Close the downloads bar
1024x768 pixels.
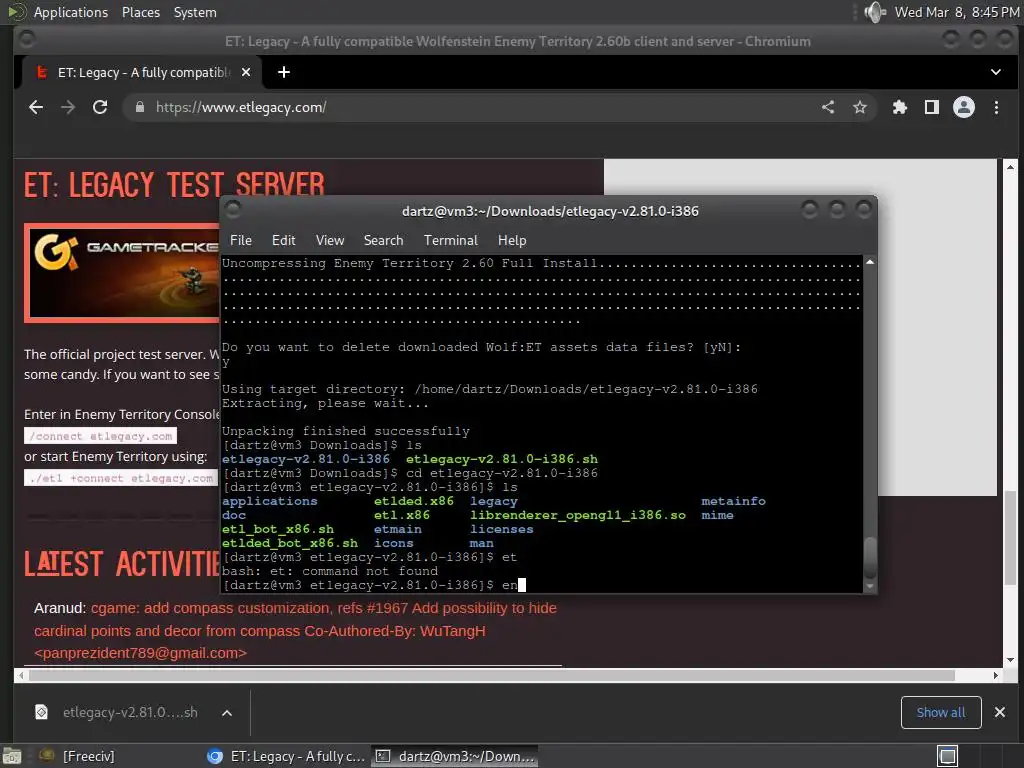pos(999,712)
